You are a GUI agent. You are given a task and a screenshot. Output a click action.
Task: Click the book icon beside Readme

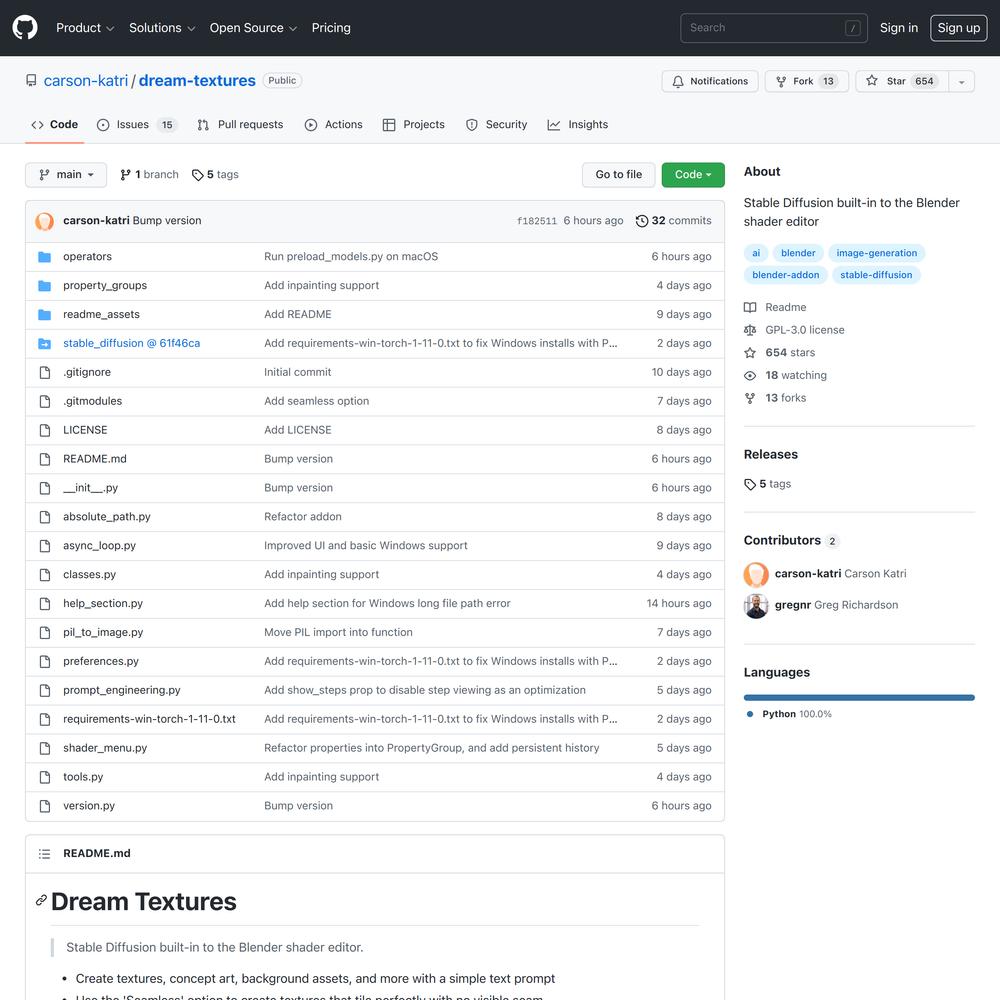coord(750,307)
